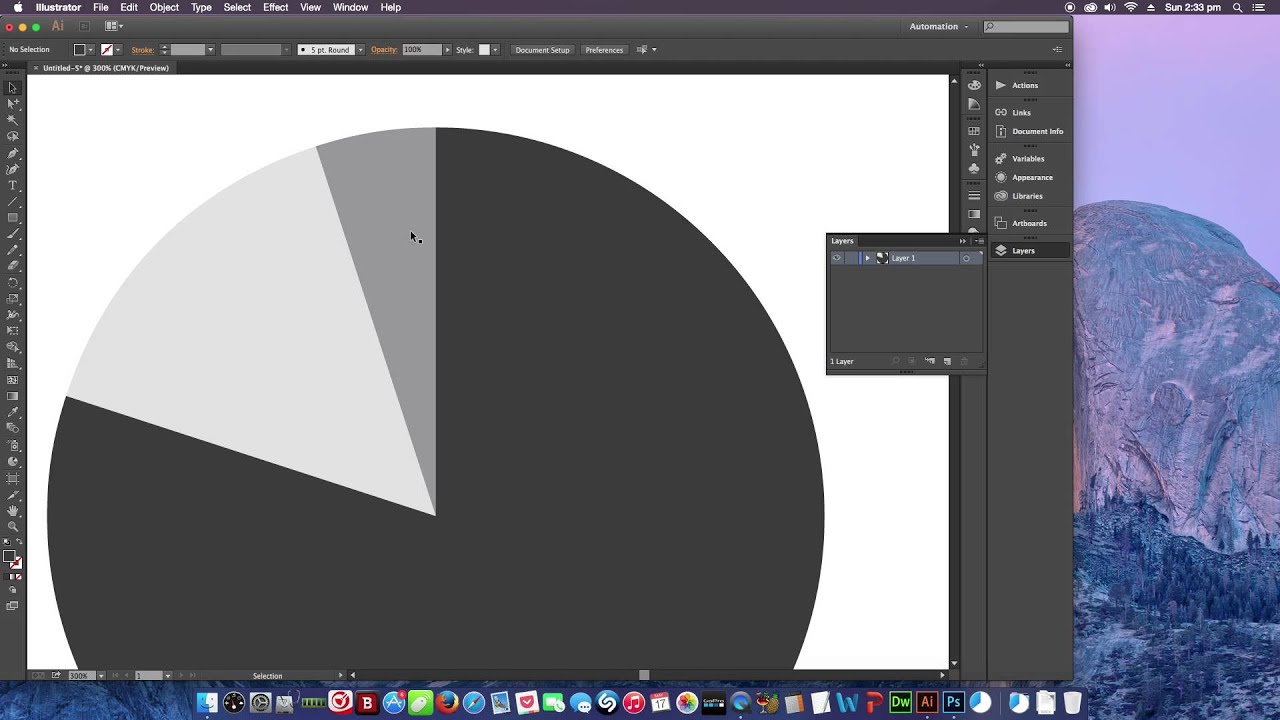Select the Hand tool
Image resolution: width=1280 pixels, height=720 pixels.
(13, 510)
